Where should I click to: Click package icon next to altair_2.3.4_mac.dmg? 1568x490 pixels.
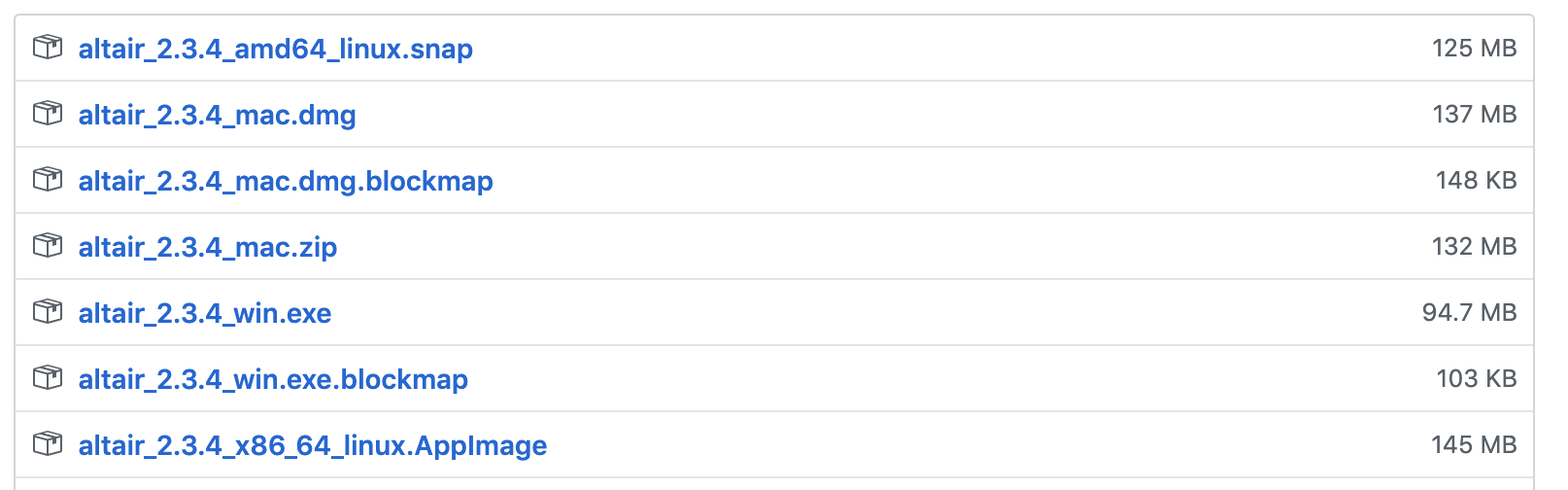[48, 114]
